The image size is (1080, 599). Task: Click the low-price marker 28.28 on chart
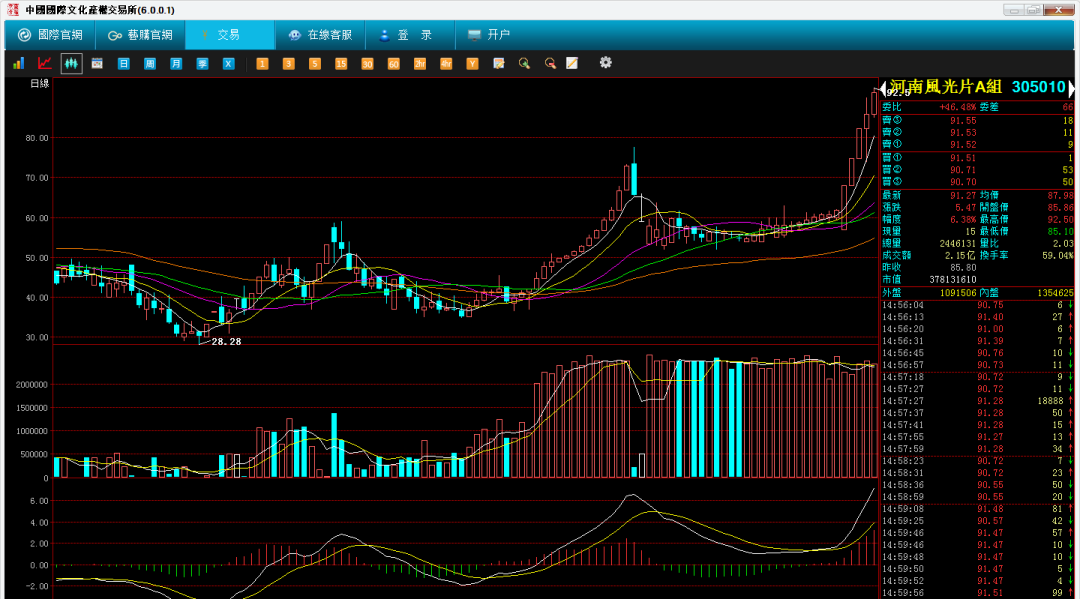click(226, 341)
